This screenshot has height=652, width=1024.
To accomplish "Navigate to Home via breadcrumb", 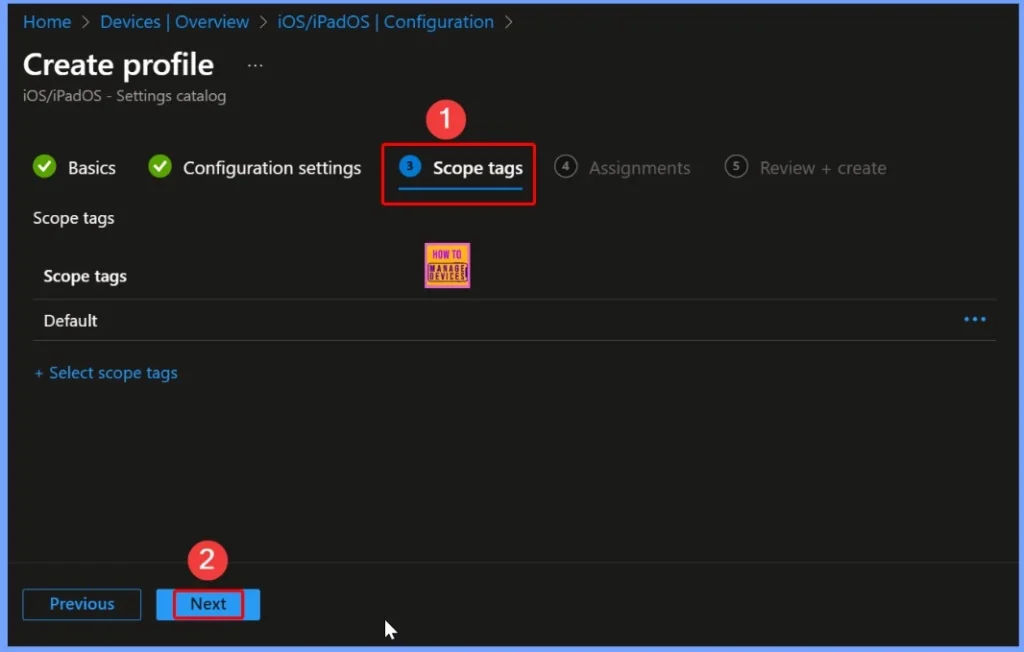I will pyautogui.click(x=46, y=21).
